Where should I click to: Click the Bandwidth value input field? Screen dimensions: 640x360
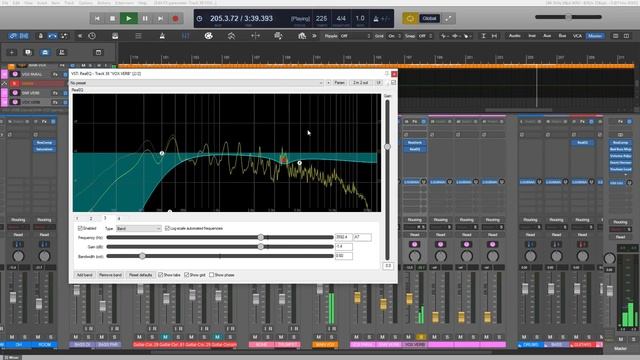[344, 256]
